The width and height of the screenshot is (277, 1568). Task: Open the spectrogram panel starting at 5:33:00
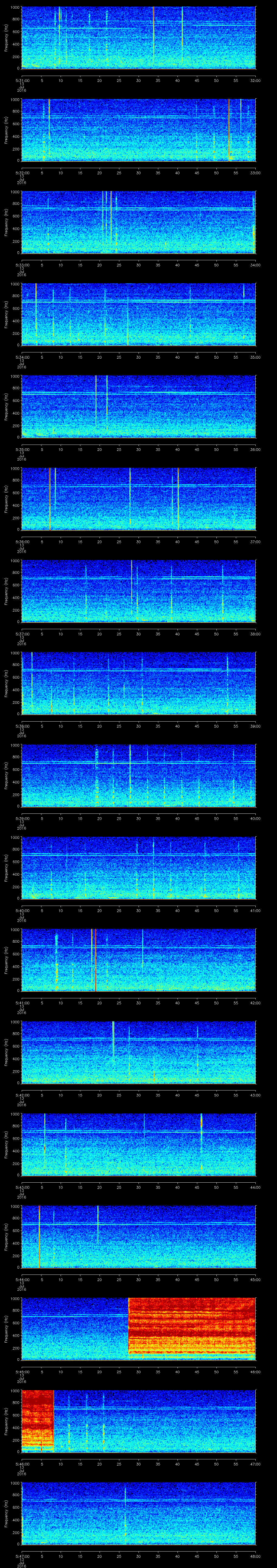tap(139, 222)
